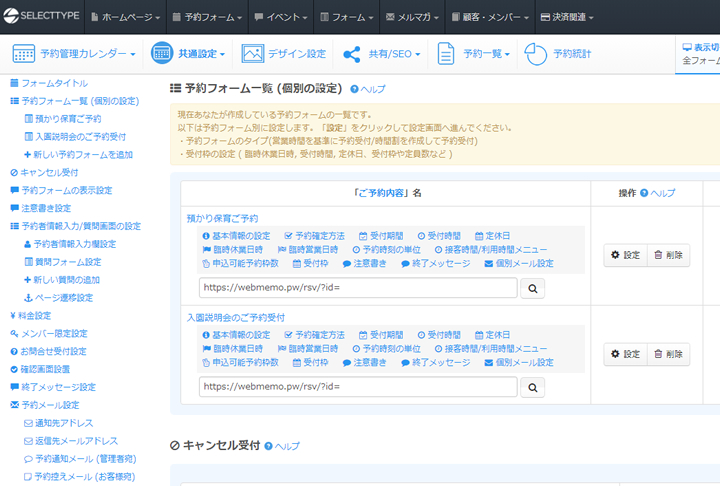Click help icon next to 操作 column header

pos(644,193)
